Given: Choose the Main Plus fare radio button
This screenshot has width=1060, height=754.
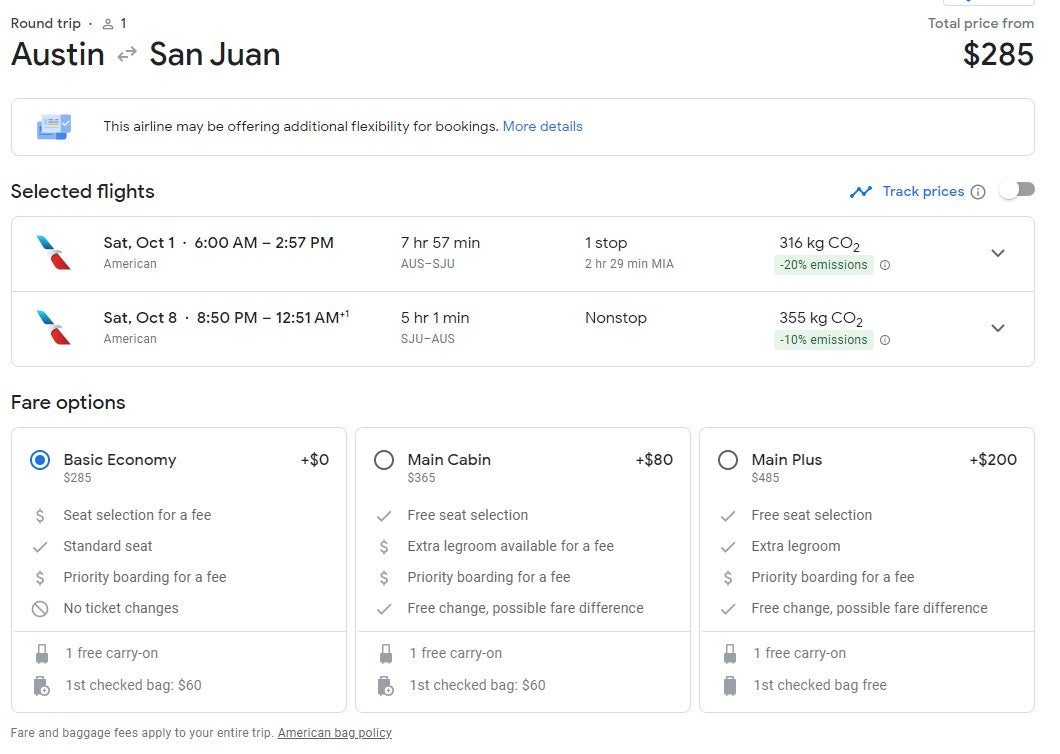Looking at the screenshot, I should click(x=728, y=460).
